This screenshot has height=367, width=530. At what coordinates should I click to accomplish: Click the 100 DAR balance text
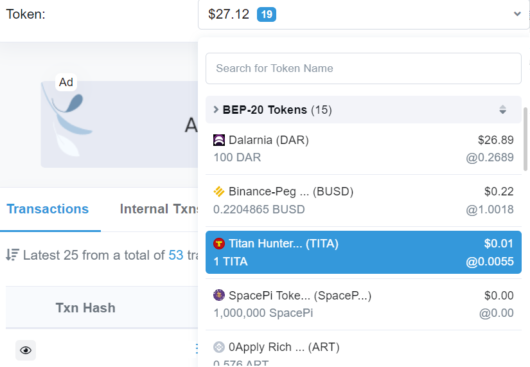tap(237, 157)
